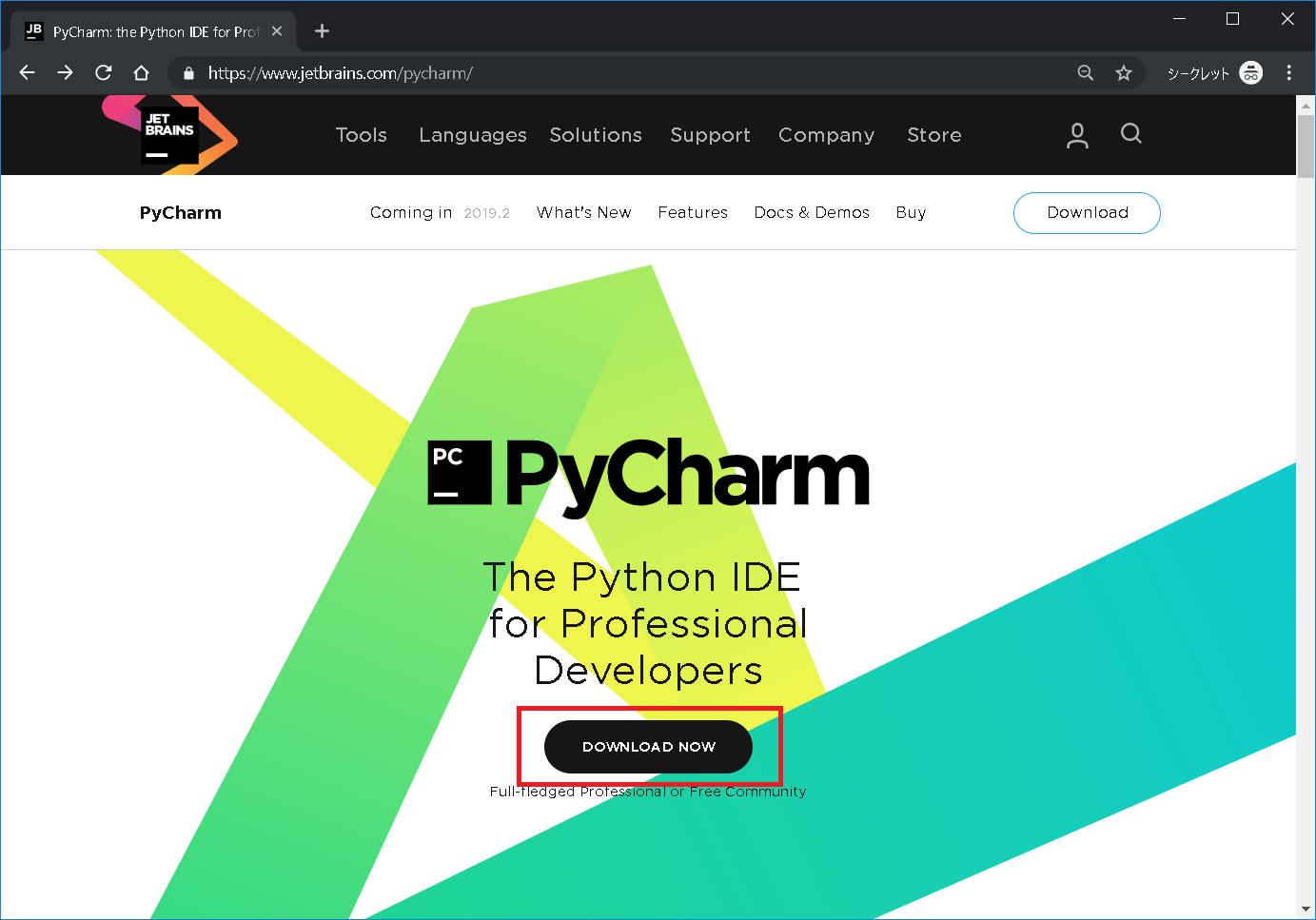This screenshot has width=1316, height=920.
Task: Expand the Solutions menu
Action: point(596,135)
